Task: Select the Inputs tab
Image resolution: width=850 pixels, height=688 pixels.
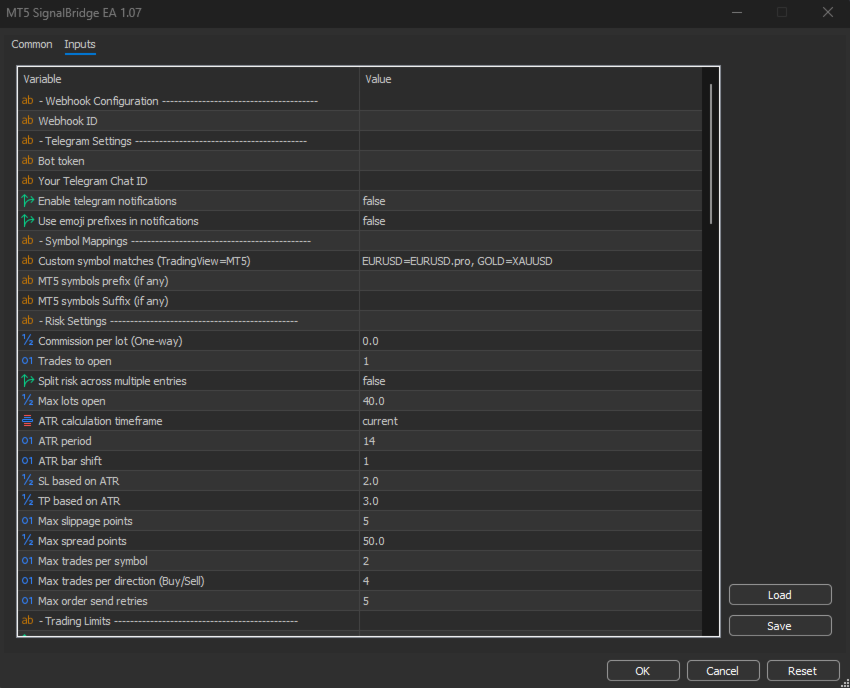Action: [x=80, y=44]
